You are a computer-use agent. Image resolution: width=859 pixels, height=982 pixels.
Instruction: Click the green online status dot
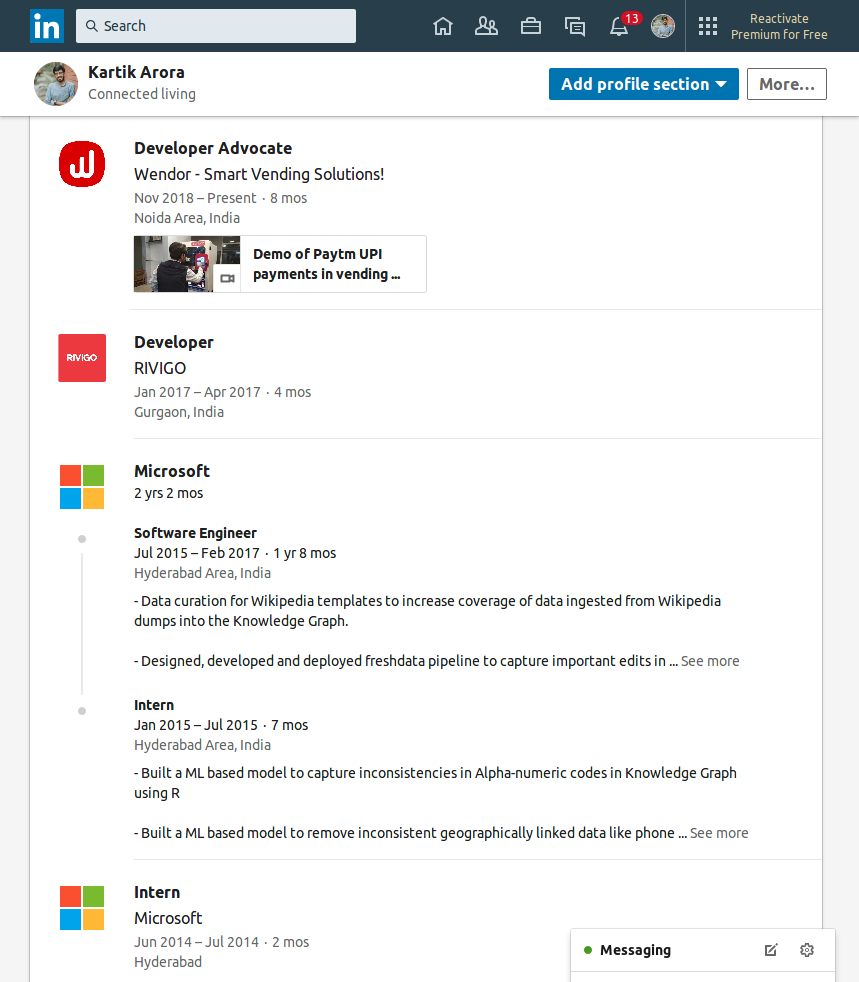point(588,950)
